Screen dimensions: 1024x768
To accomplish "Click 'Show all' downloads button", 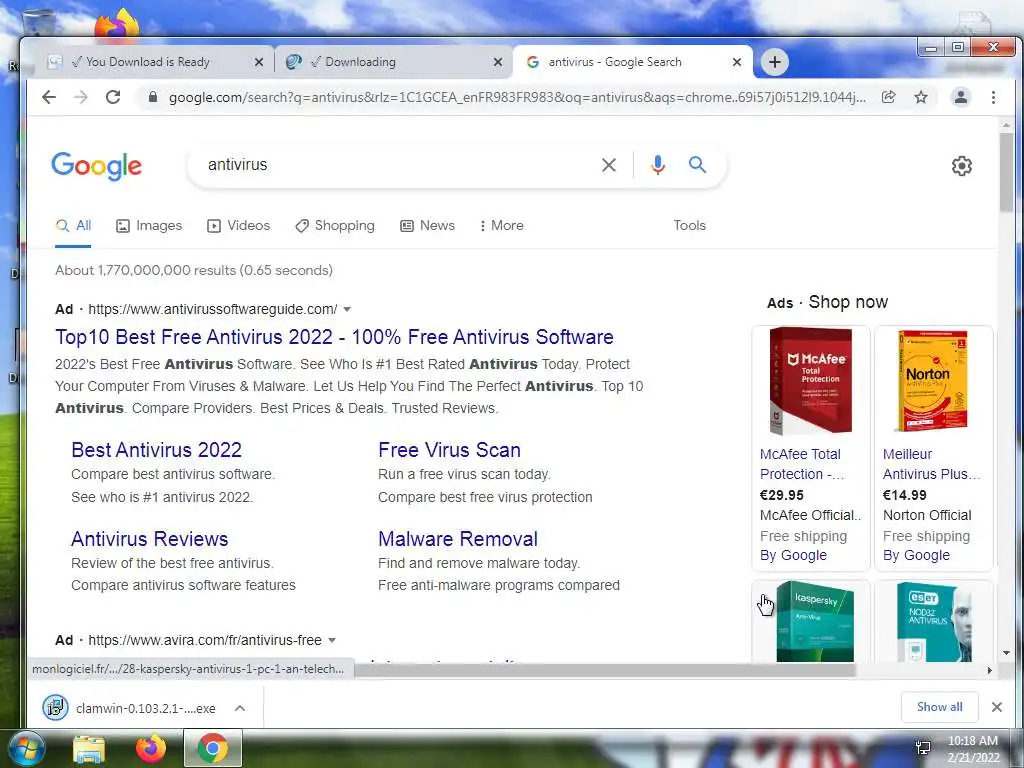I will pos(939,707).
